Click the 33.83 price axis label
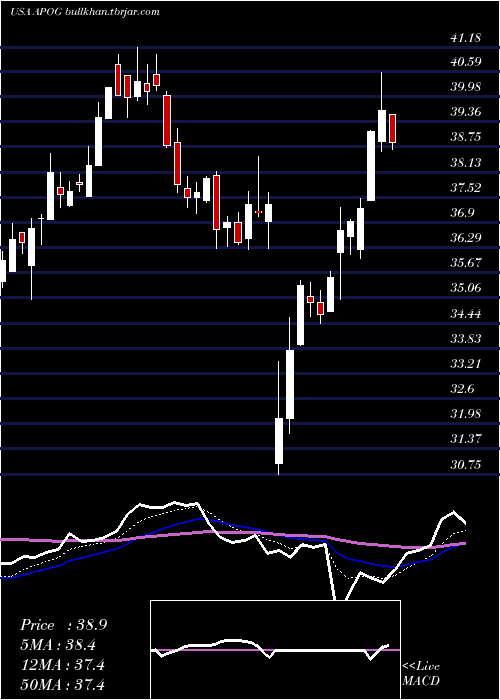The image size is (500, 700). coord(466,338)
